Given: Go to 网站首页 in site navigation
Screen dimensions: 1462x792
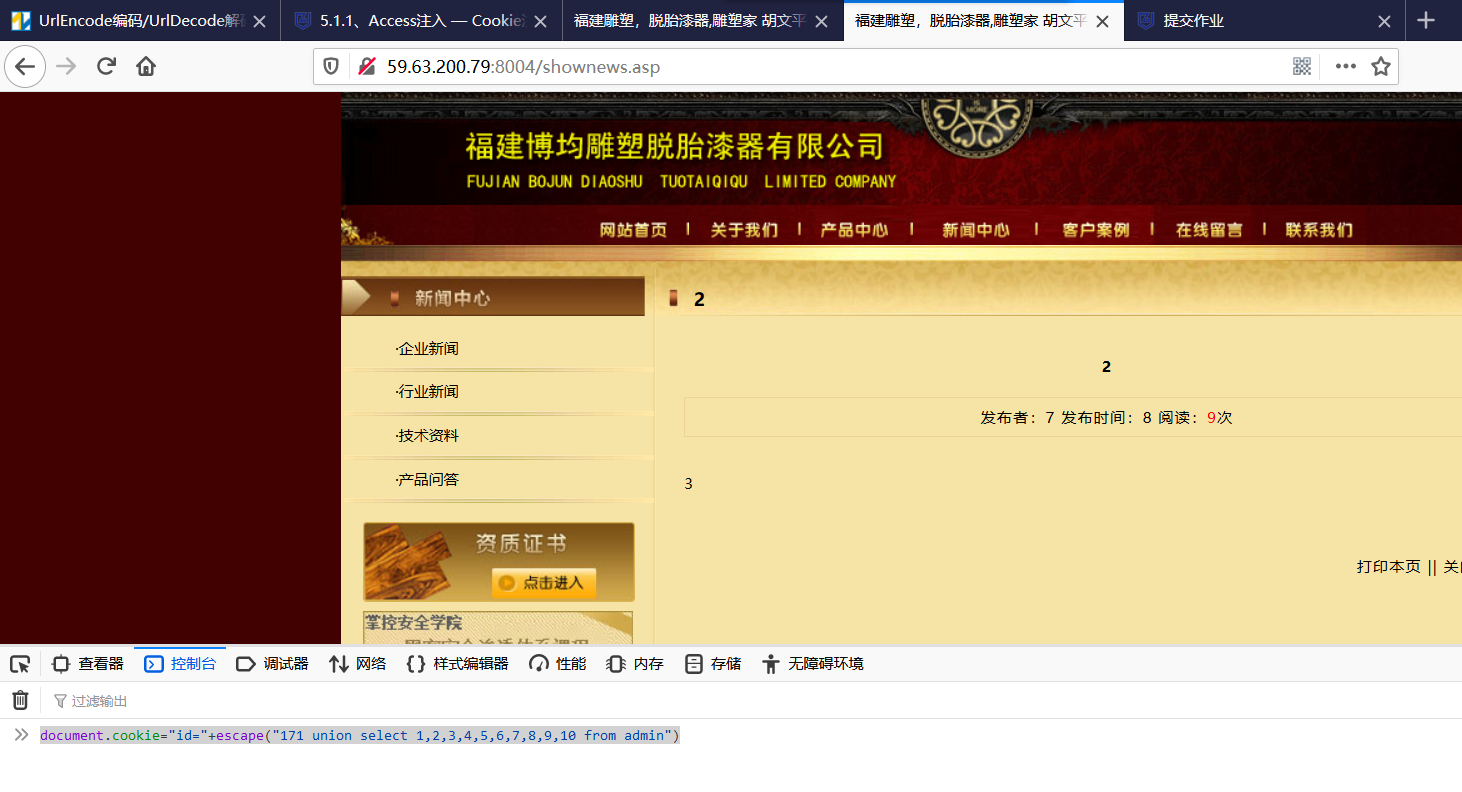Looking at the screenshot, I should coord(633,230).
